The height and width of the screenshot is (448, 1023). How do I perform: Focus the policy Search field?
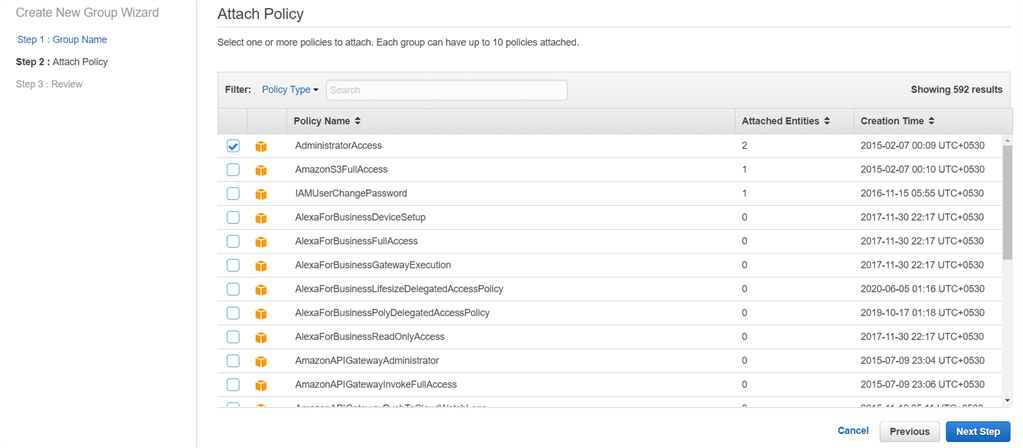pyautogui.click(x=446, y=90)
